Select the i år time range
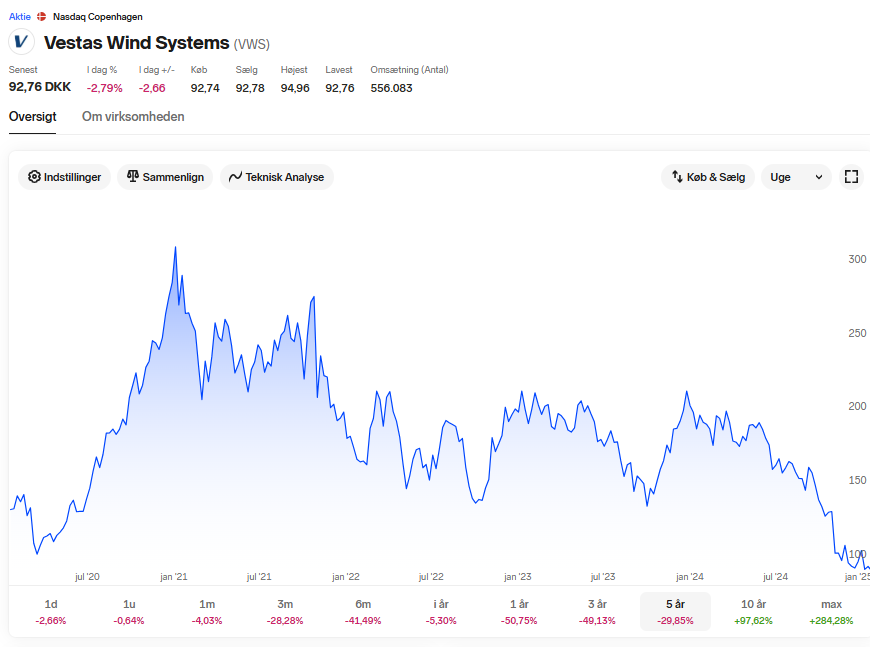This screenshot has height=647, width=870. tap(441, 611)
